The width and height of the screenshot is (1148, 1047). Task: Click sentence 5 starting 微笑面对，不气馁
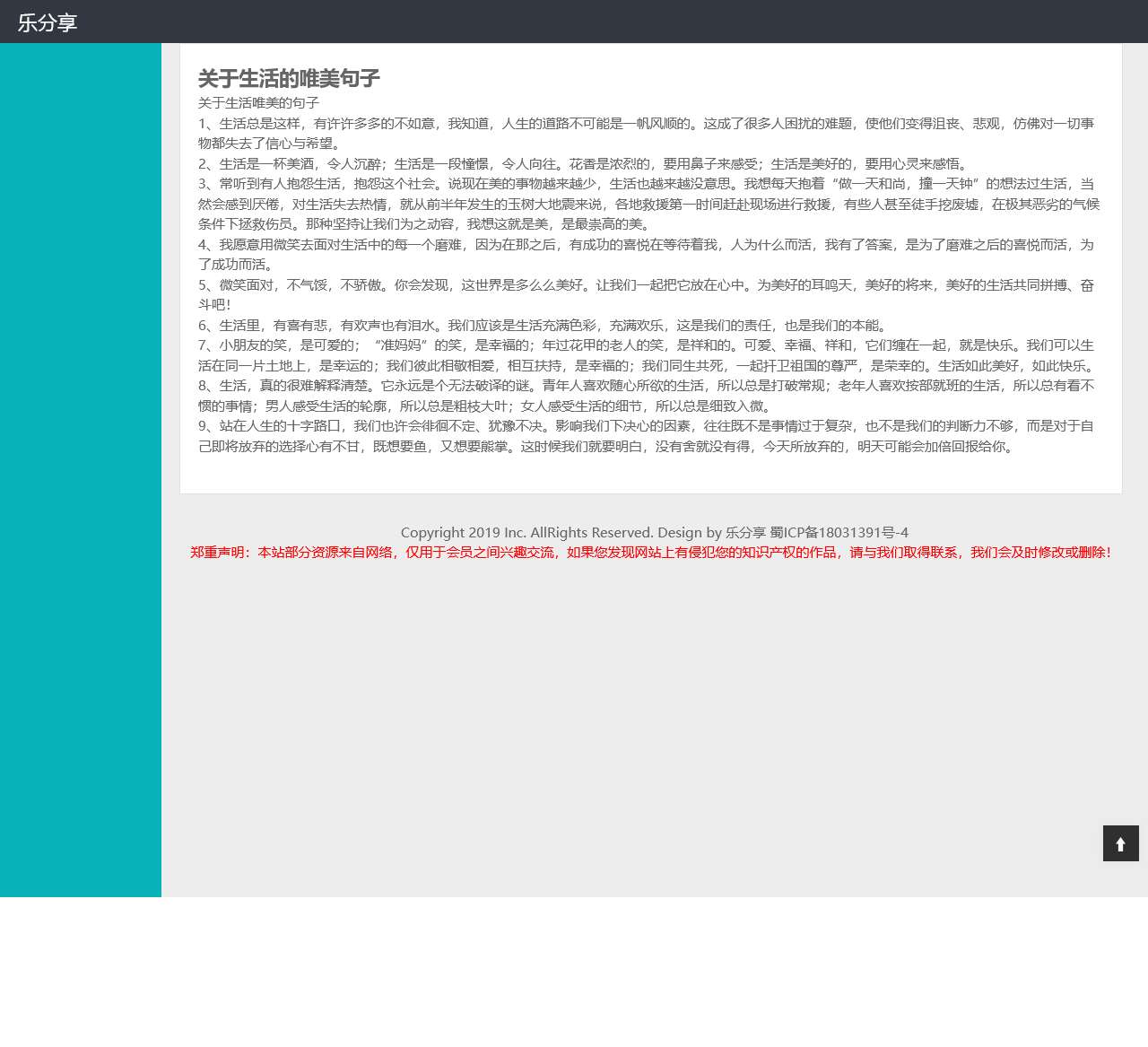pos(646,294)
